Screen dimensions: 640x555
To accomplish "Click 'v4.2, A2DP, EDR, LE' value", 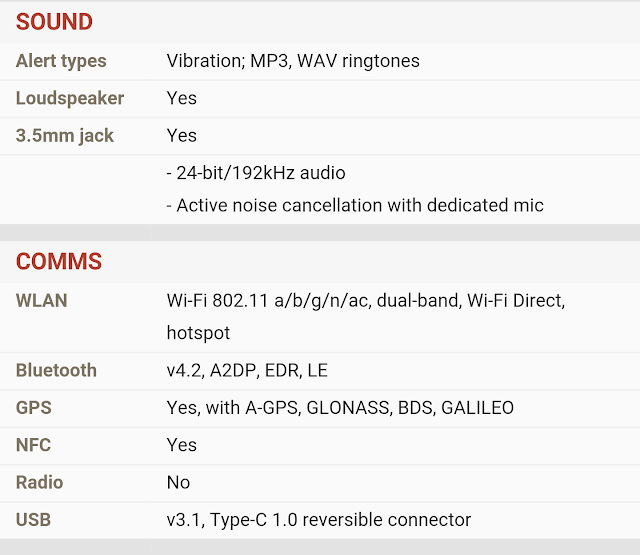I will pos(247,370).
